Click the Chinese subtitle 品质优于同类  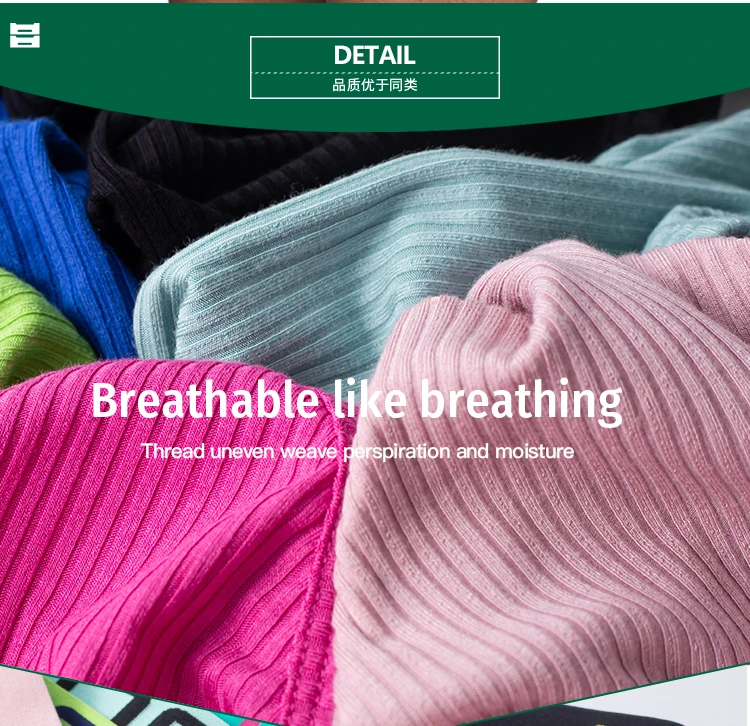(375, 85)
